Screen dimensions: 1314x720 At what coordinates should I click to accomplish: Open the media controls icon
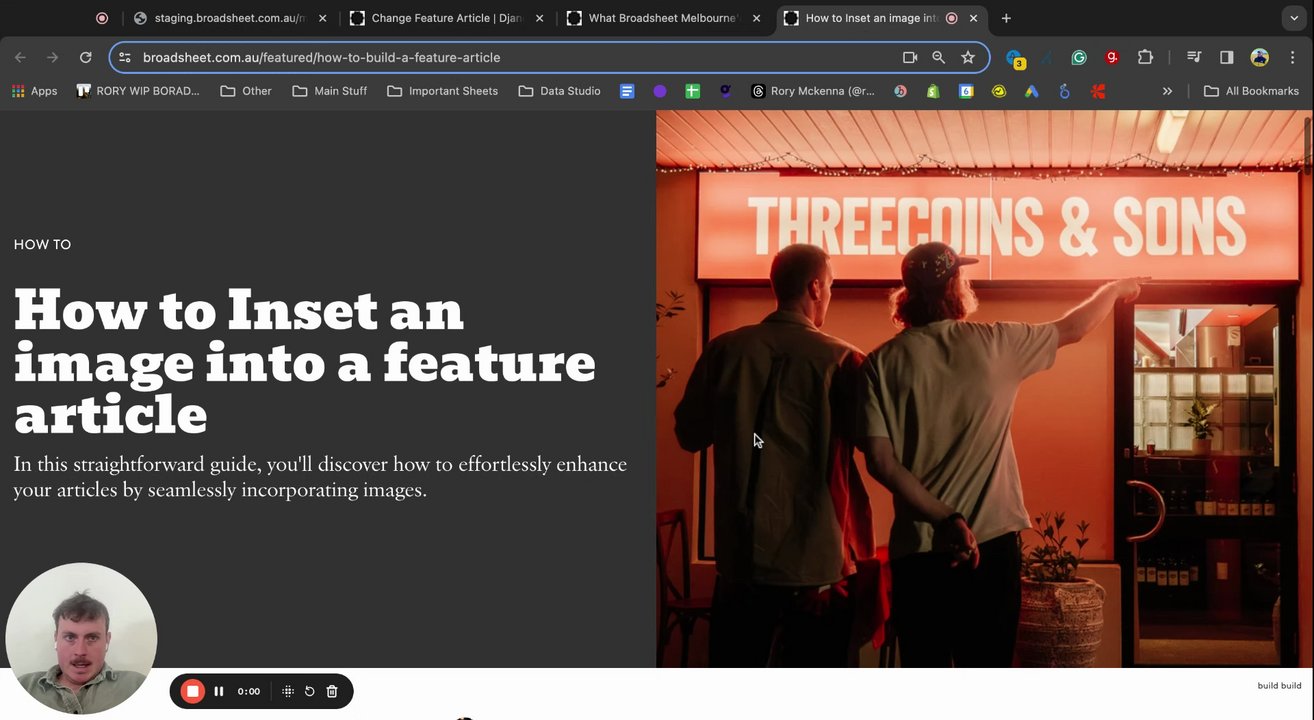click(1194, 58)
